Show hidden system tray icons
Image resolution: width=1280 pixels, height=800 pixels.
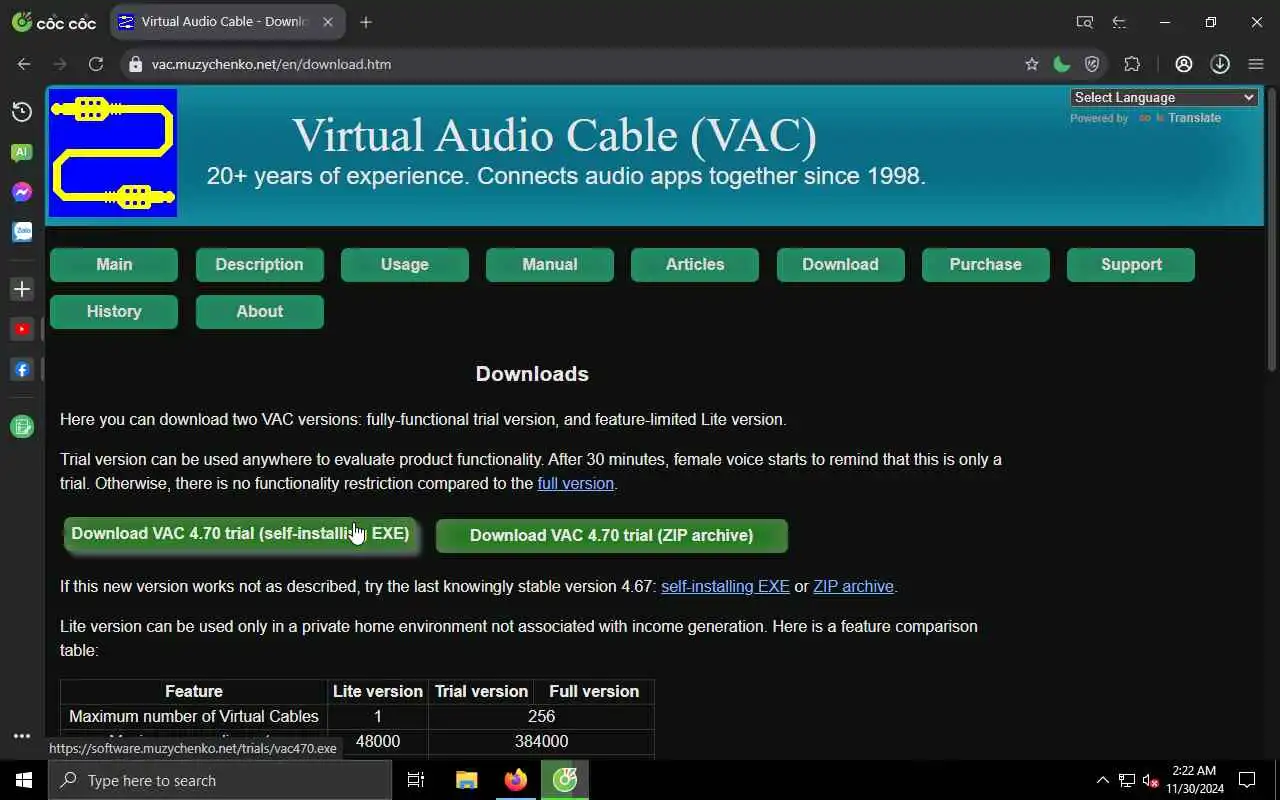click(1103, 780)
